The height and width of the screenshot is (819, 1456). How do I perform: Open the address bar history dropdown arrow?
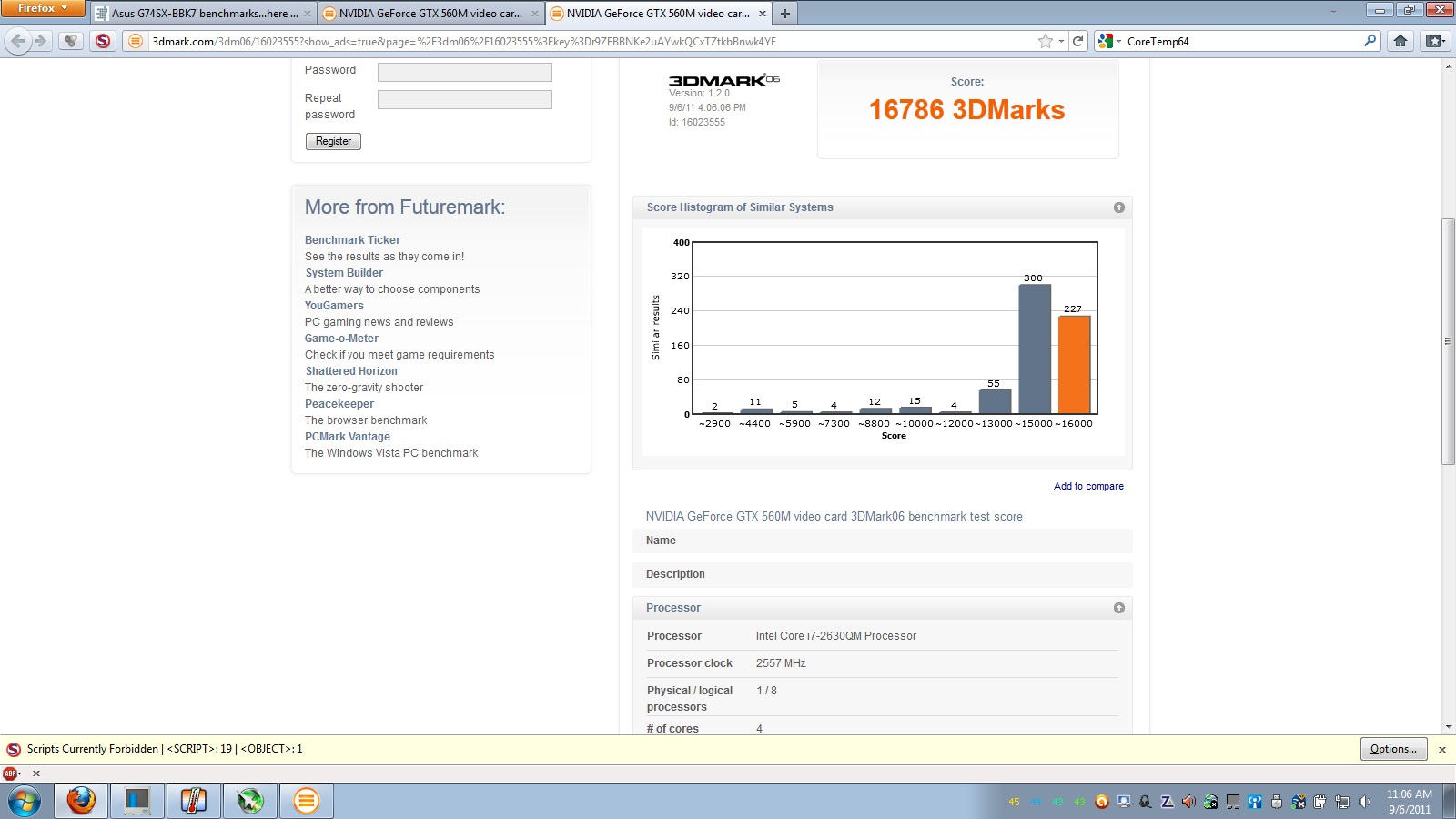[1061, 41]
